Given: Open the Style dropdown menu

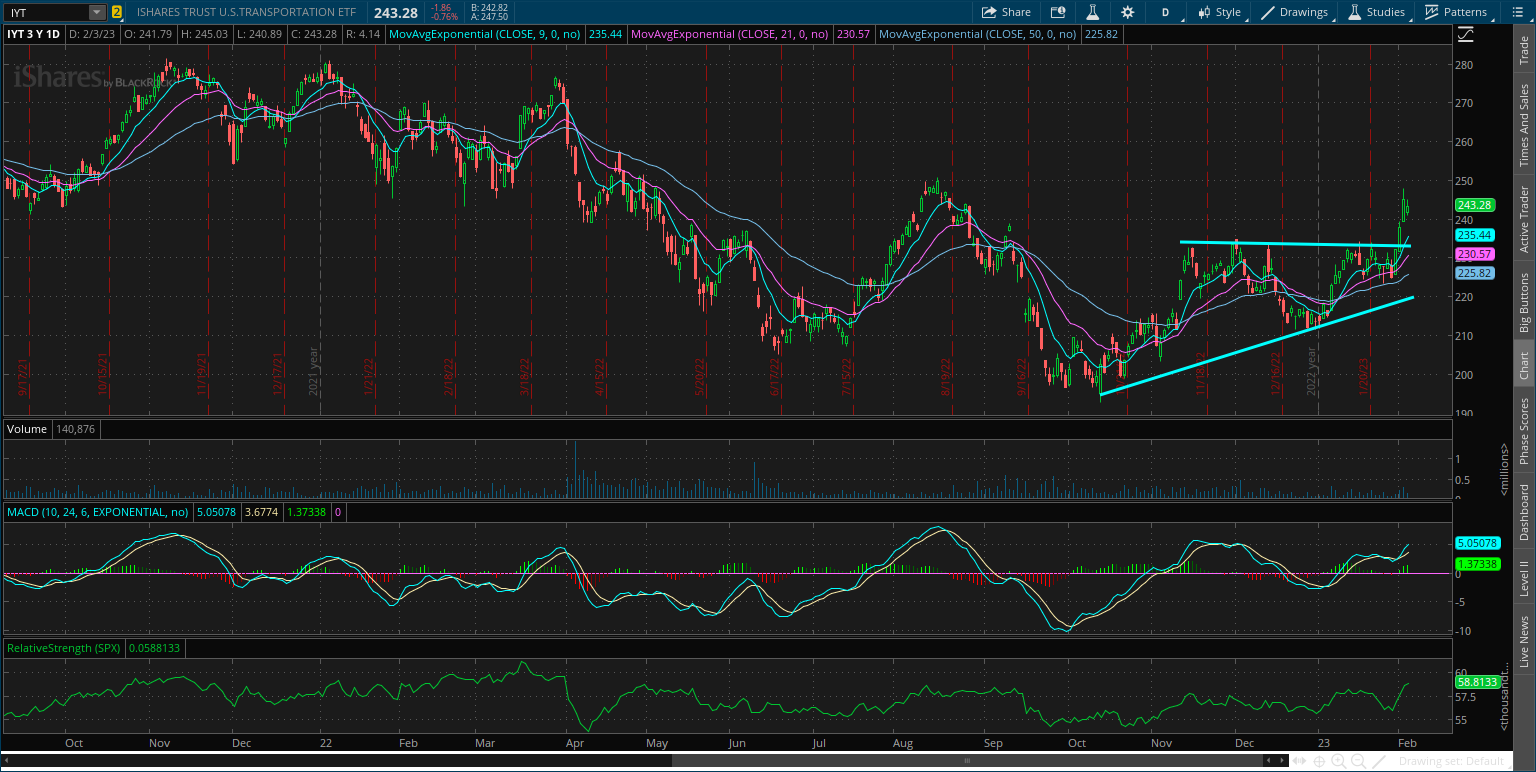Looking at the screenshot, I should (1219, 12).
